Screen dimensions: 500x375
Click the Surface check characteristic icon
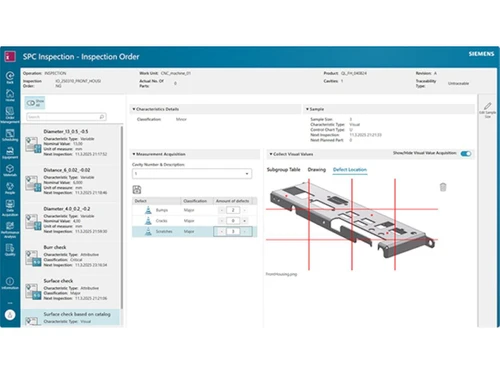point(33,291)
